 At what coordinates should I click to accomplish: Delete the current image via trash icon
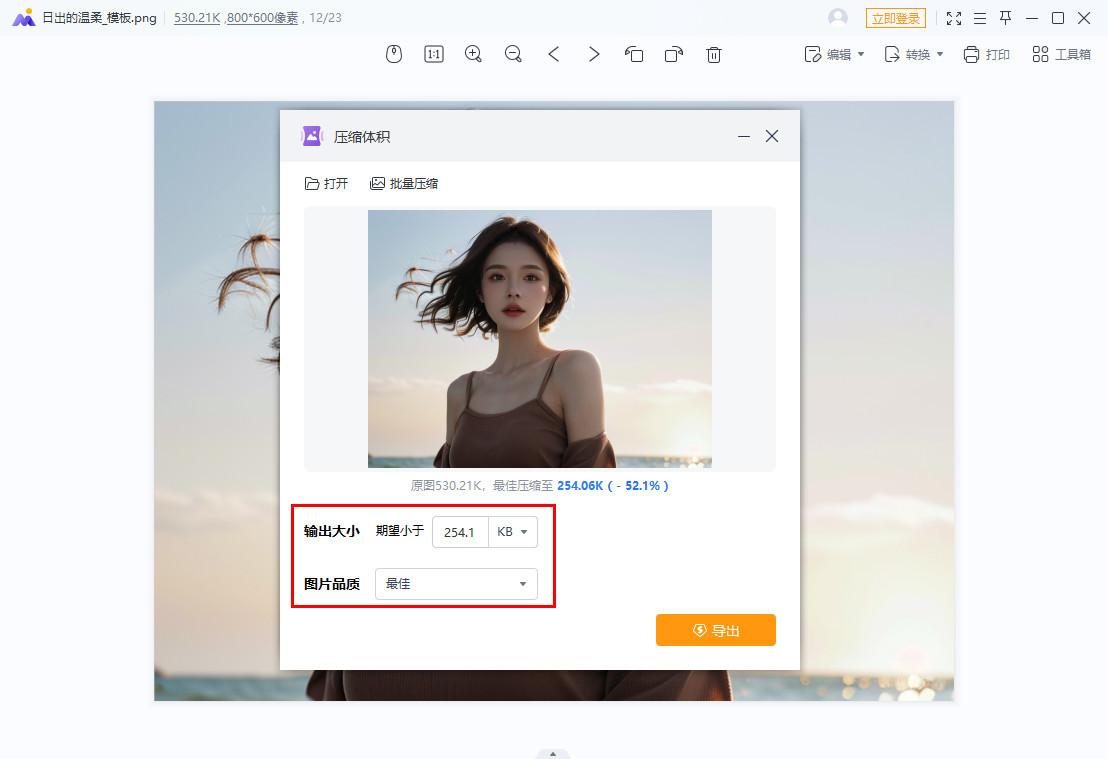pyautogui.click(x=713, y=54)
